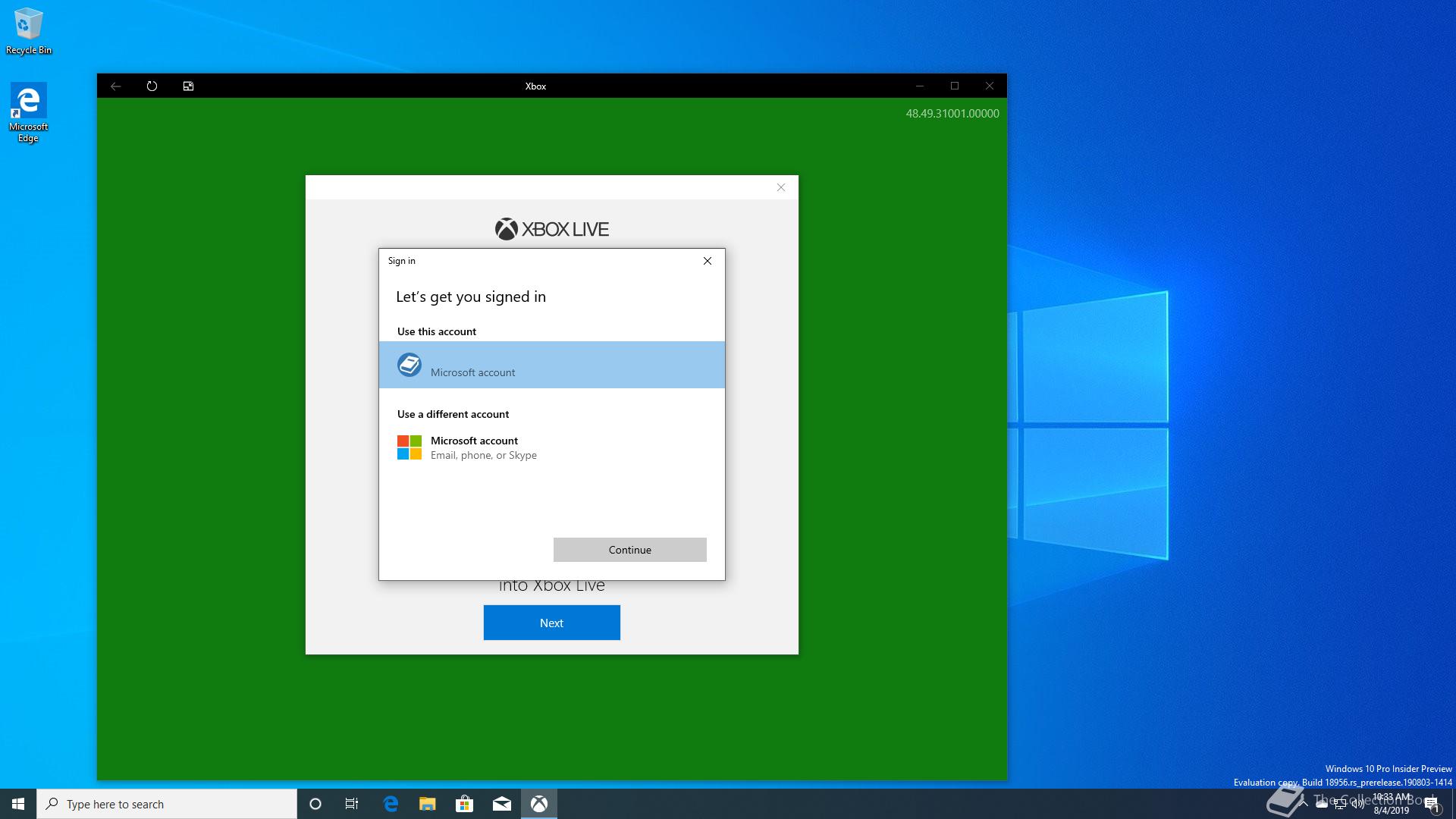The height and width of the screenshot is (819, 1456).
Task: Select the highlighted existing Microsoft account
Action: [551, 365]
